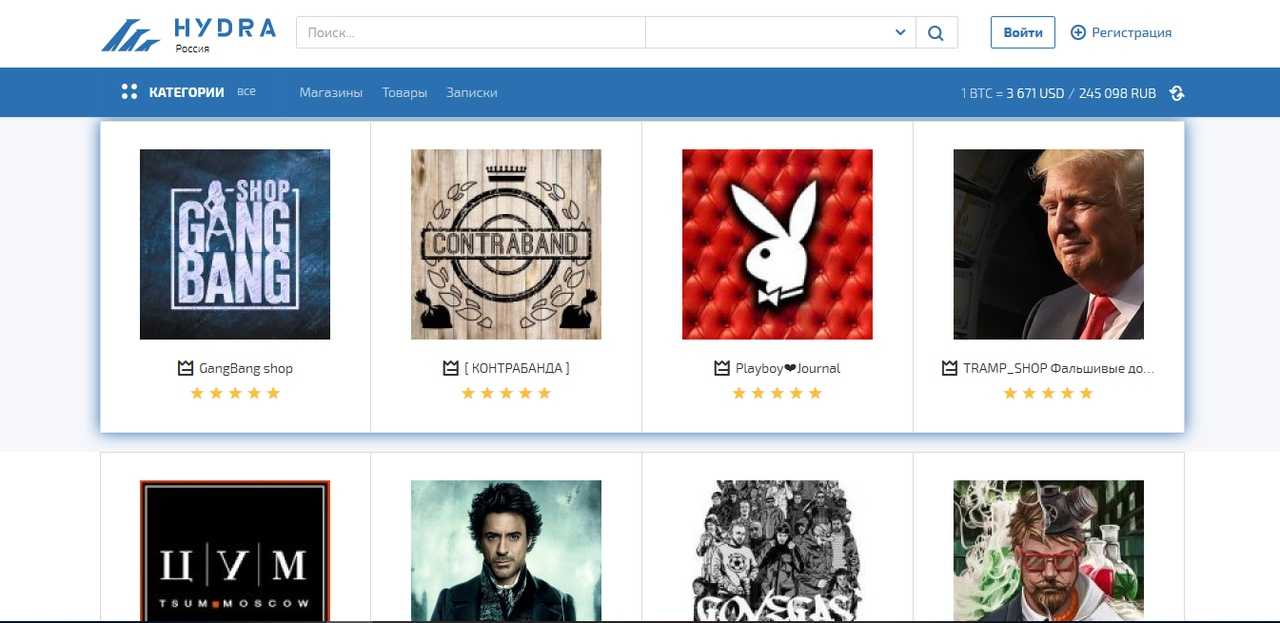Click the star rating under TRAMP_SHOP

tap(1048, 393)
